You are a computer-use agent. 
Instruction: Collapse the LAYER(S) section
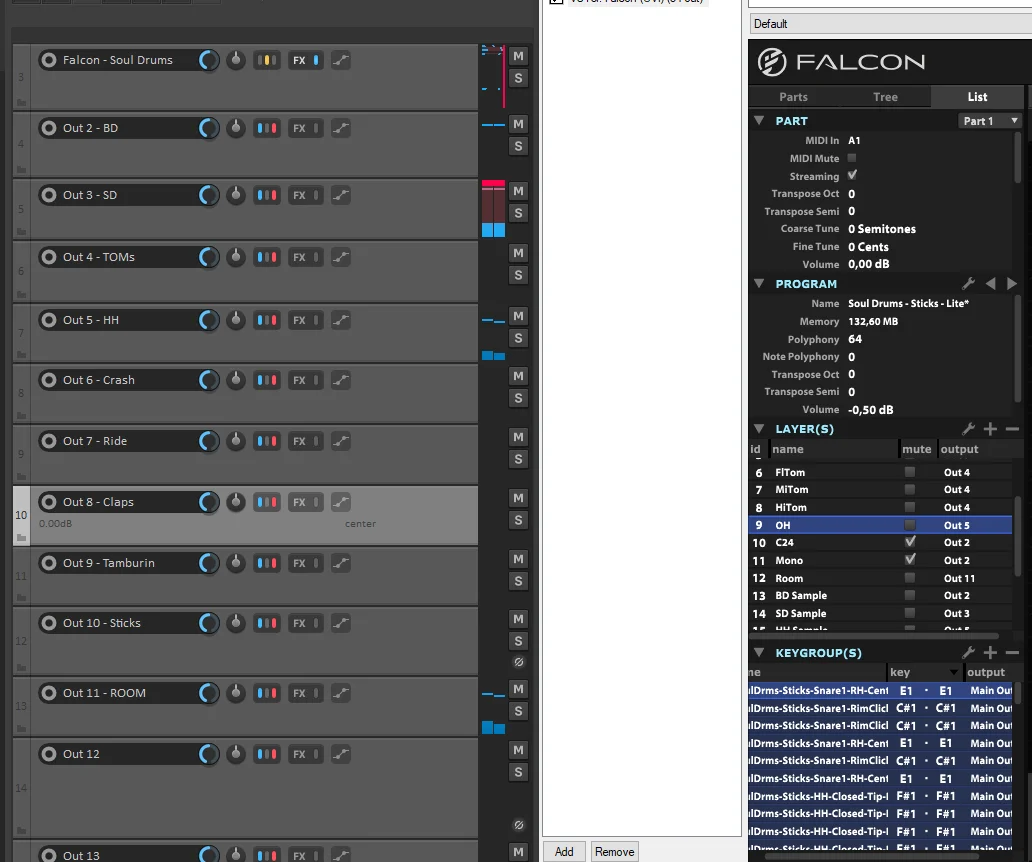(759, 429)
